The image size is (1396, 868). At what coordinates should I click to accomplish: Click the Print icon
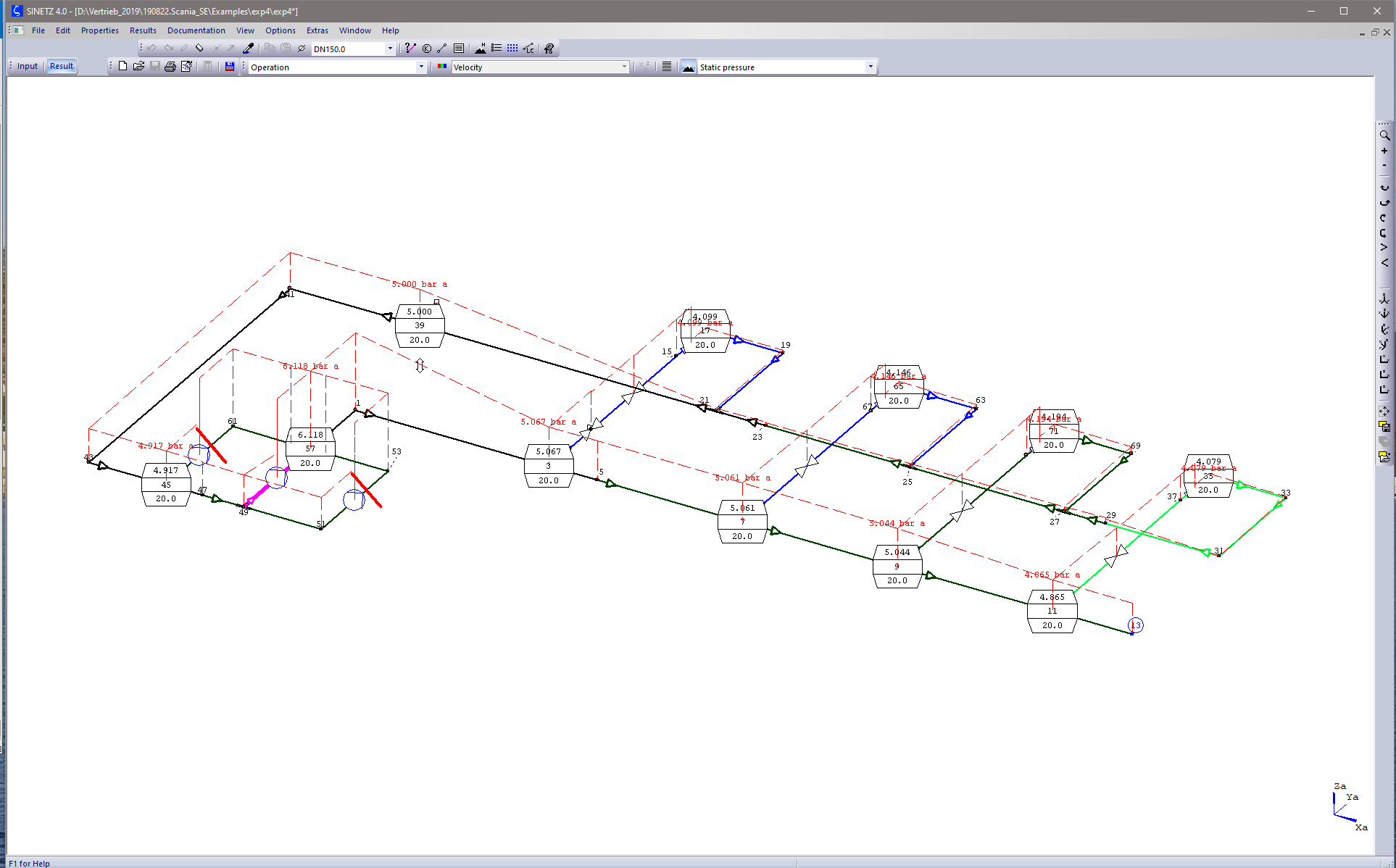pos(170,66)
